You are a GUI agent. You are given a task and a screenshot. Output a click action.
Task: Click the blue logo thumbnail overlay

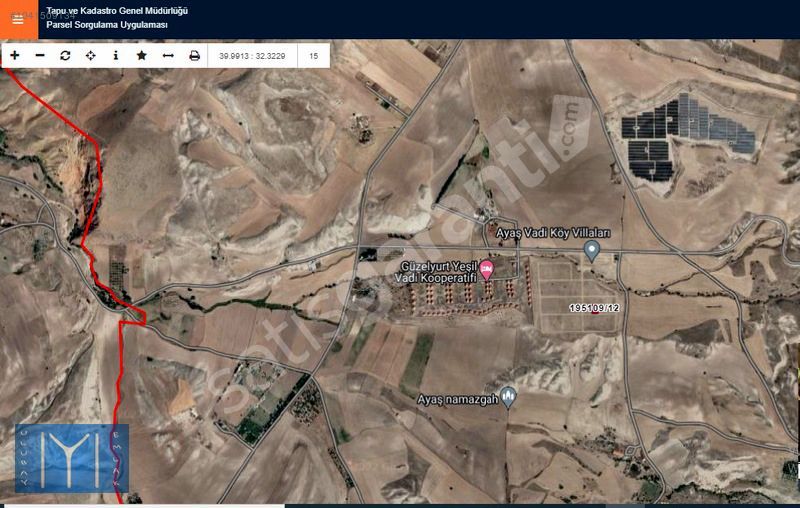tap(71, 458)
